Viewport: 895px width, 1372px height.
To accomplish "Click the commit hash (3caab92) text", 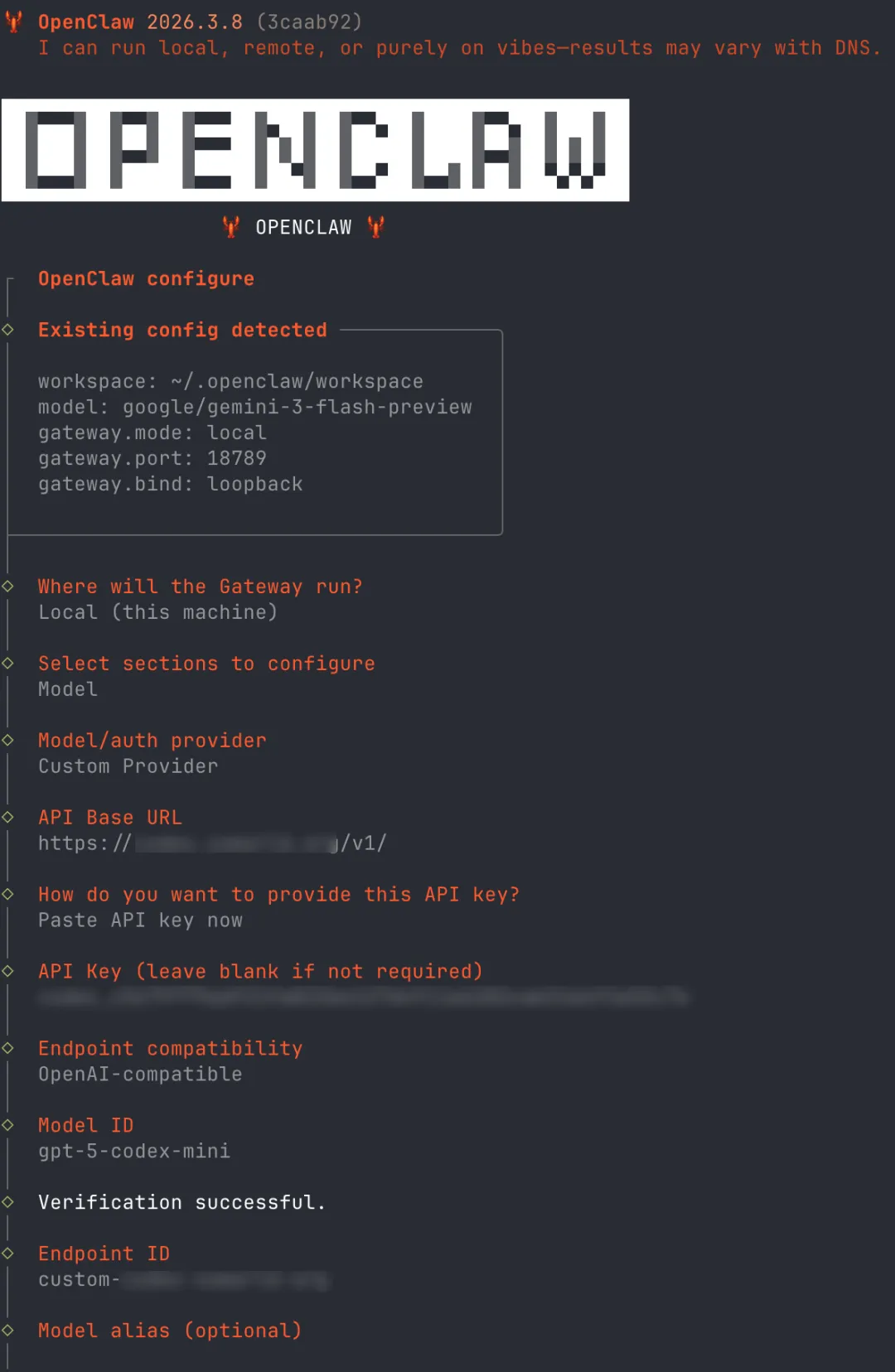I will tap(309, 22).
